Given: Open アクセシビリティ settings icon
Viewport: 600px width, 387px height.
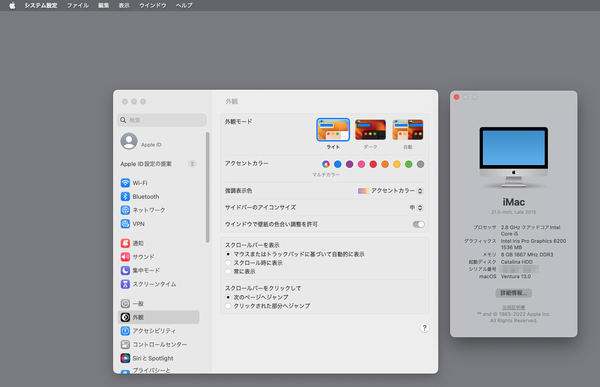Looking at the screenshot, I should tap(125, 331).
